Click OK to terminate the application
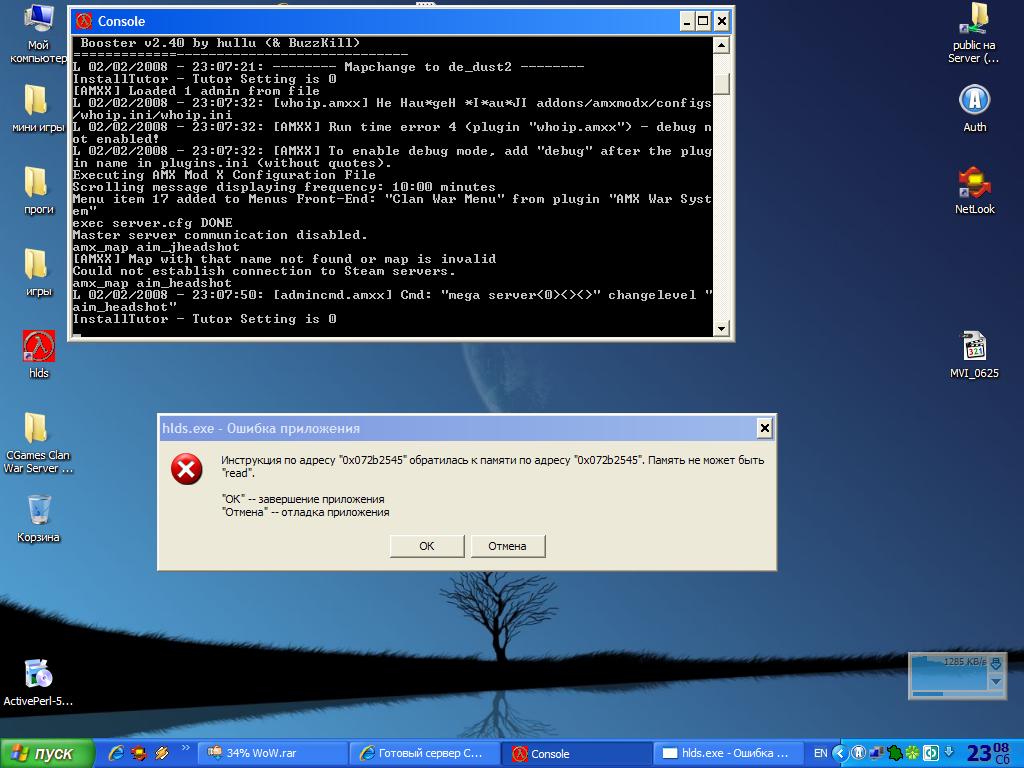The width and height of the screenshot is (1024, 768). click(426, 546)
